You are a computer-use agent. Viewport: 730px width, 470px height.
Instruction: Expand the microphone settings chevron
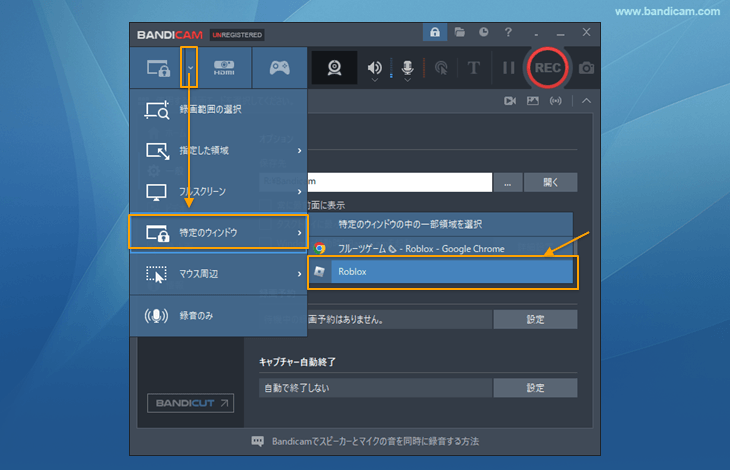pyautogui.click(x=407, y=80)
